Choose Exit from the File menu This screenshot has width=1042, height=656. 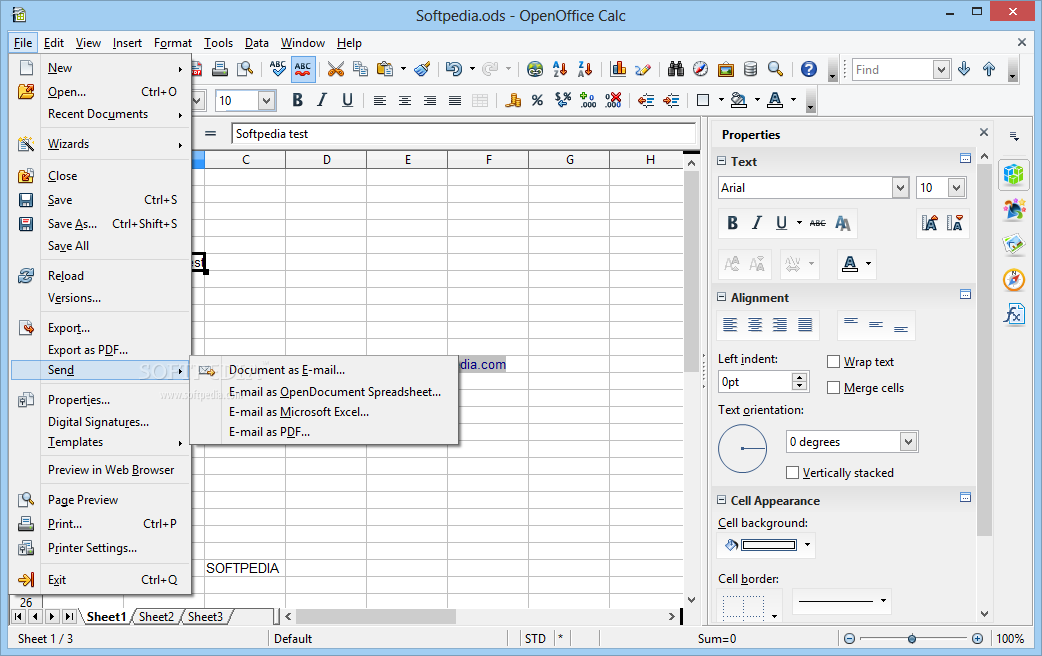point(100,580)
